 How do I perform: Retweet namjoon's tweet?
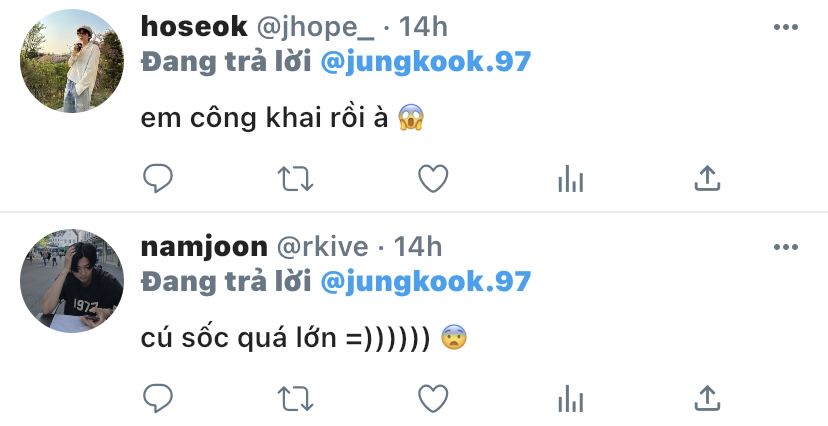295,399
